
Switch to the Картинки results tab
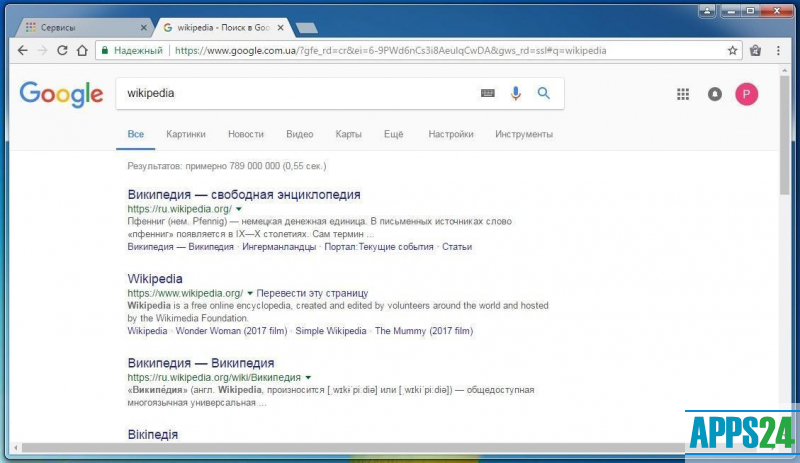[186, 134]
